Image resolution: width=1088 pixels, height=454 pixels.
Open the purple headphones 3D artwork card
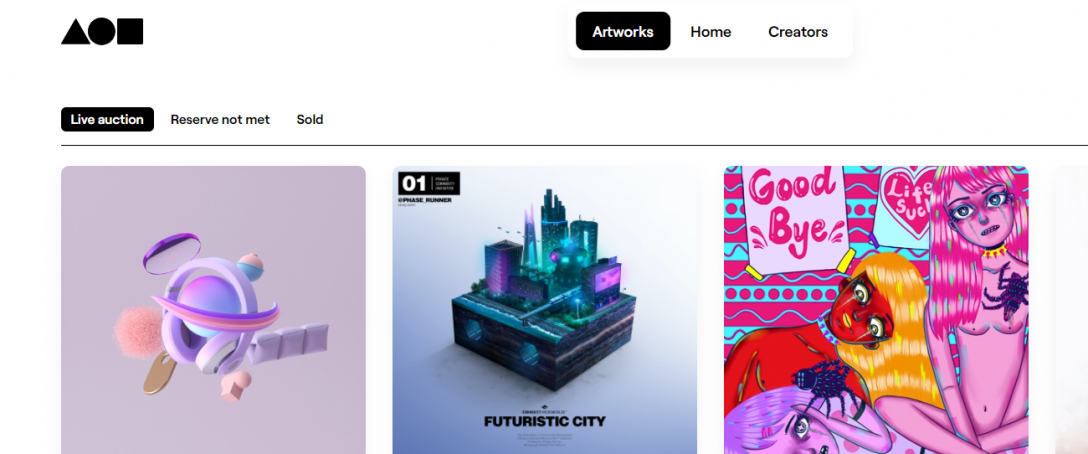[x=213, y=310]
